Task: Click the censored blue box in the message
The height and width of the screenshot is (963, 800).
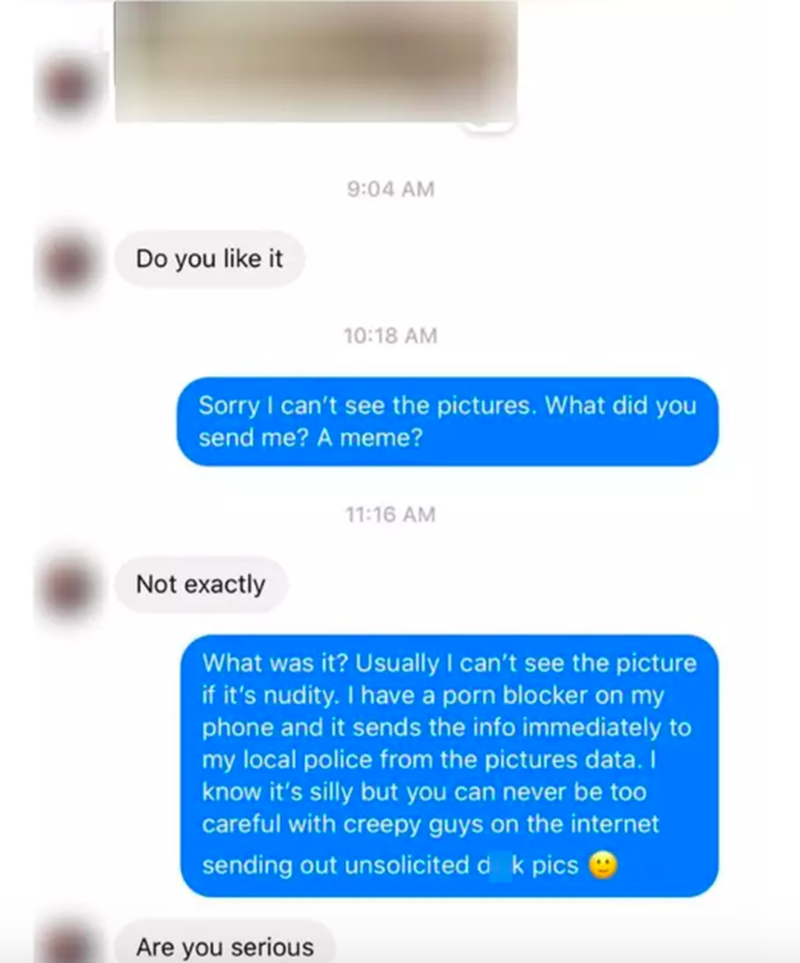Action: pyautogui.click(x=500, y=865)
